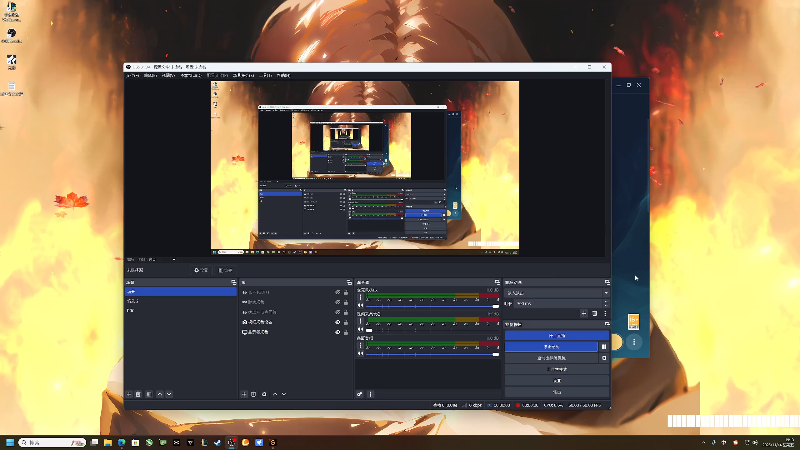The image size is (800, 450).
Task: Click the top blue streaming button in Controls
Action: [x=557, y=336]
